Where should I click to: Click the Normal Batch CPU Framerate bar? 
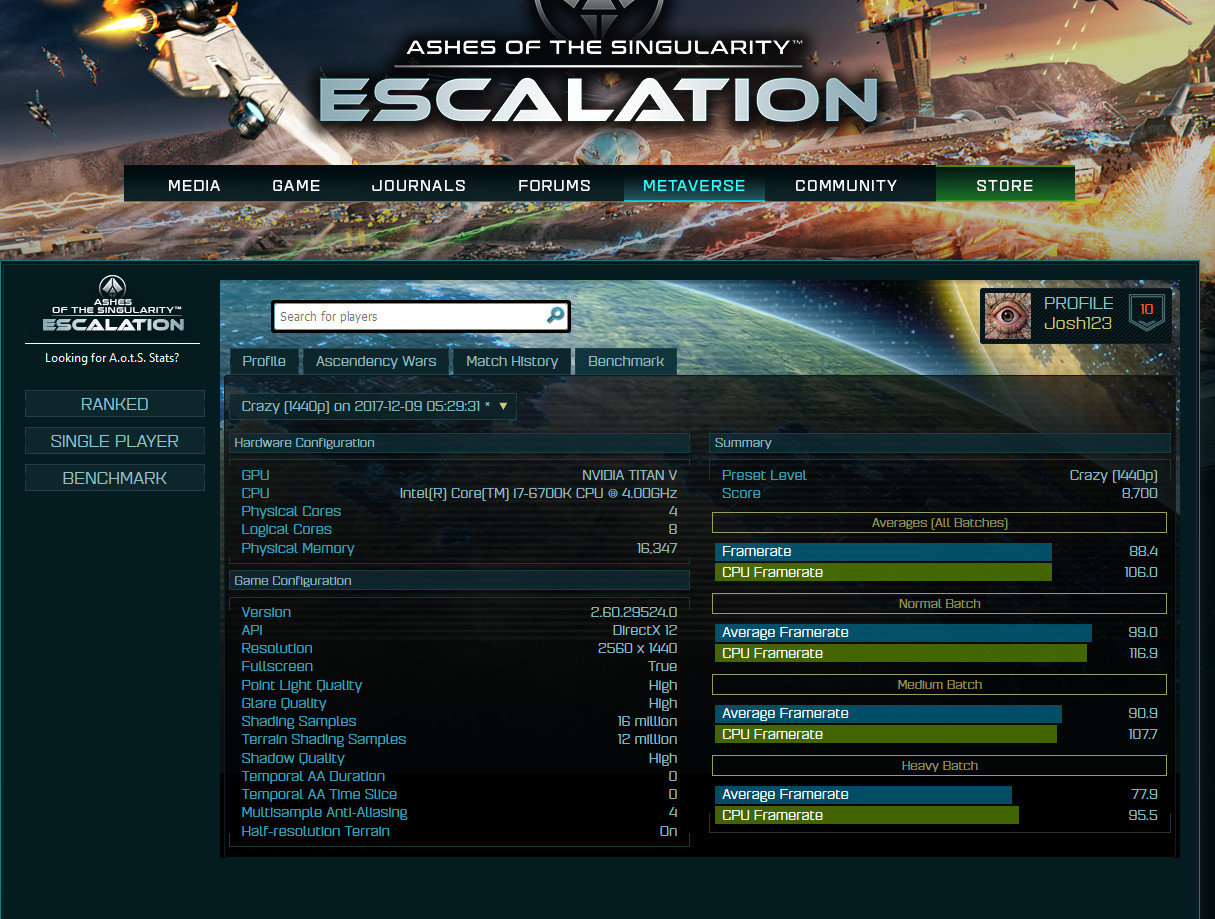pos(901,653)
